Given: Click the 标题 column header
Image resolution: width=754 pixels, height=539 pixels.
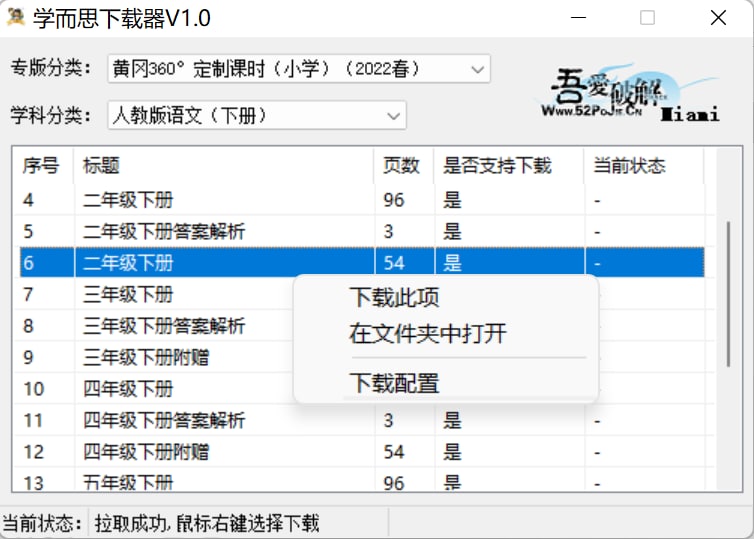Looking at the screenshot, I should tap(224, 166).
